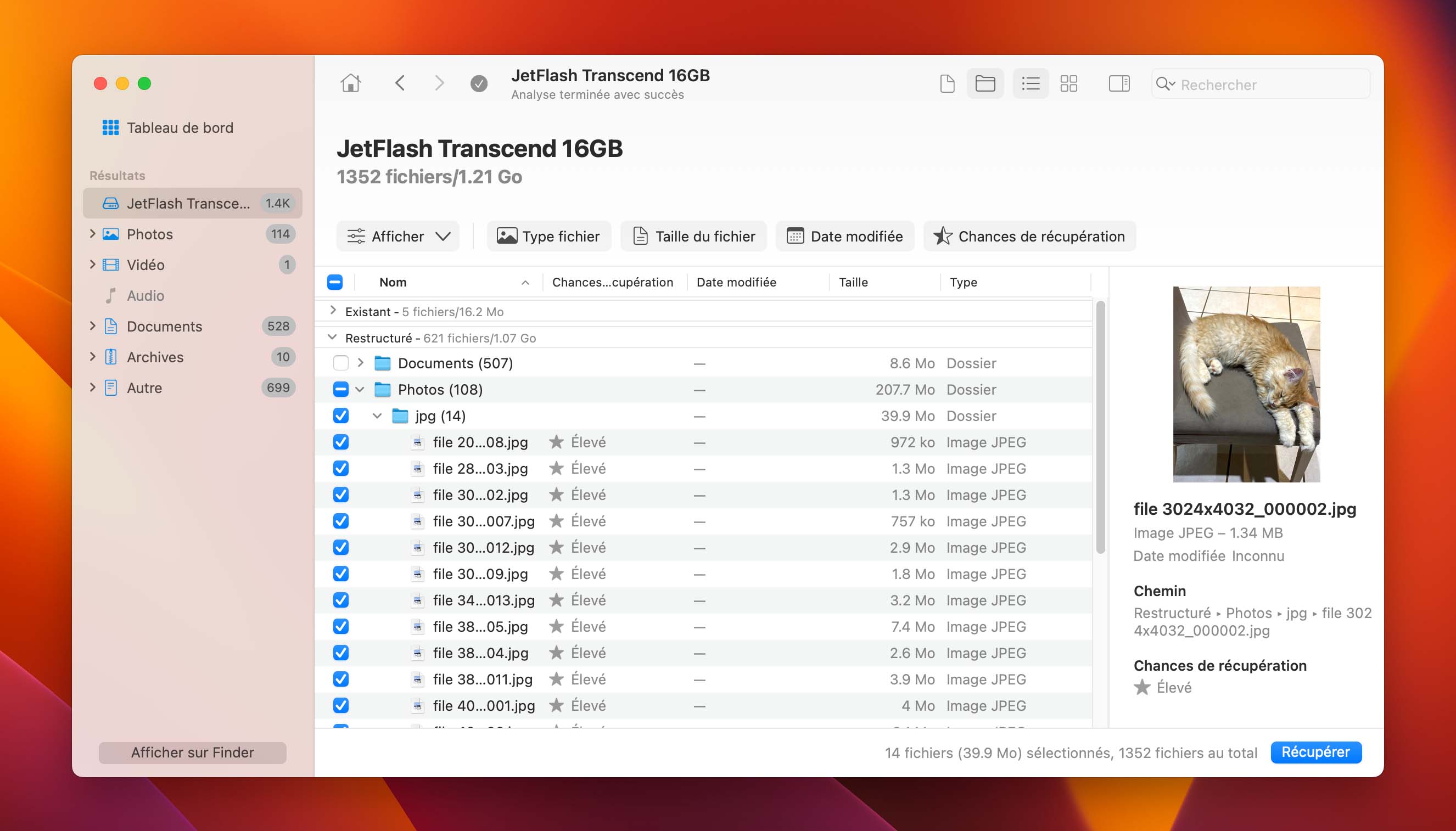Sort by Taille column header
The height and width of the screenshot is (831, 1456).
pyautogui.click(x=883, y=282)
